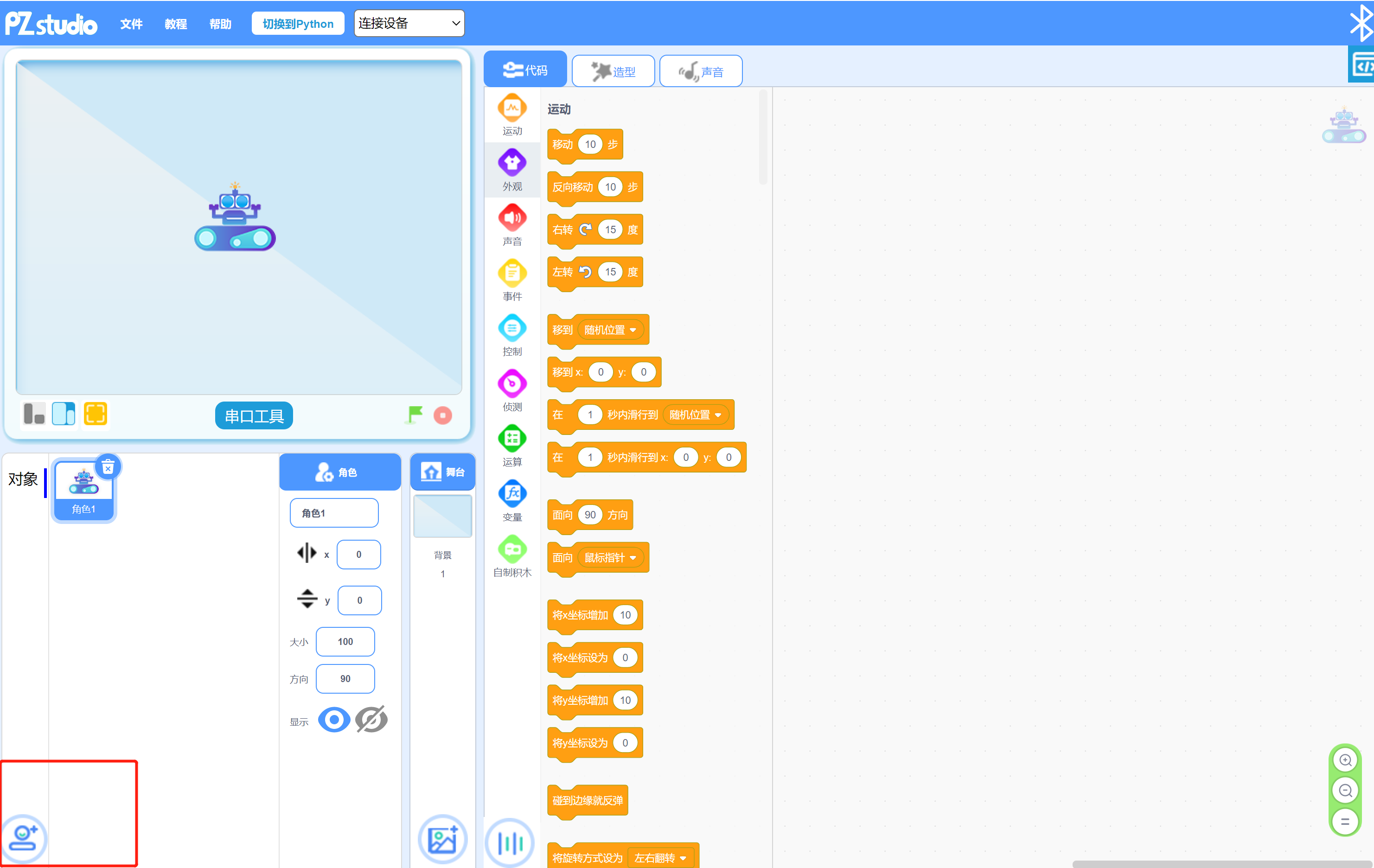This screenshot has width=1374, height=868.
Task: Open the 文件 menu
Action: click(x=131, y=24)
